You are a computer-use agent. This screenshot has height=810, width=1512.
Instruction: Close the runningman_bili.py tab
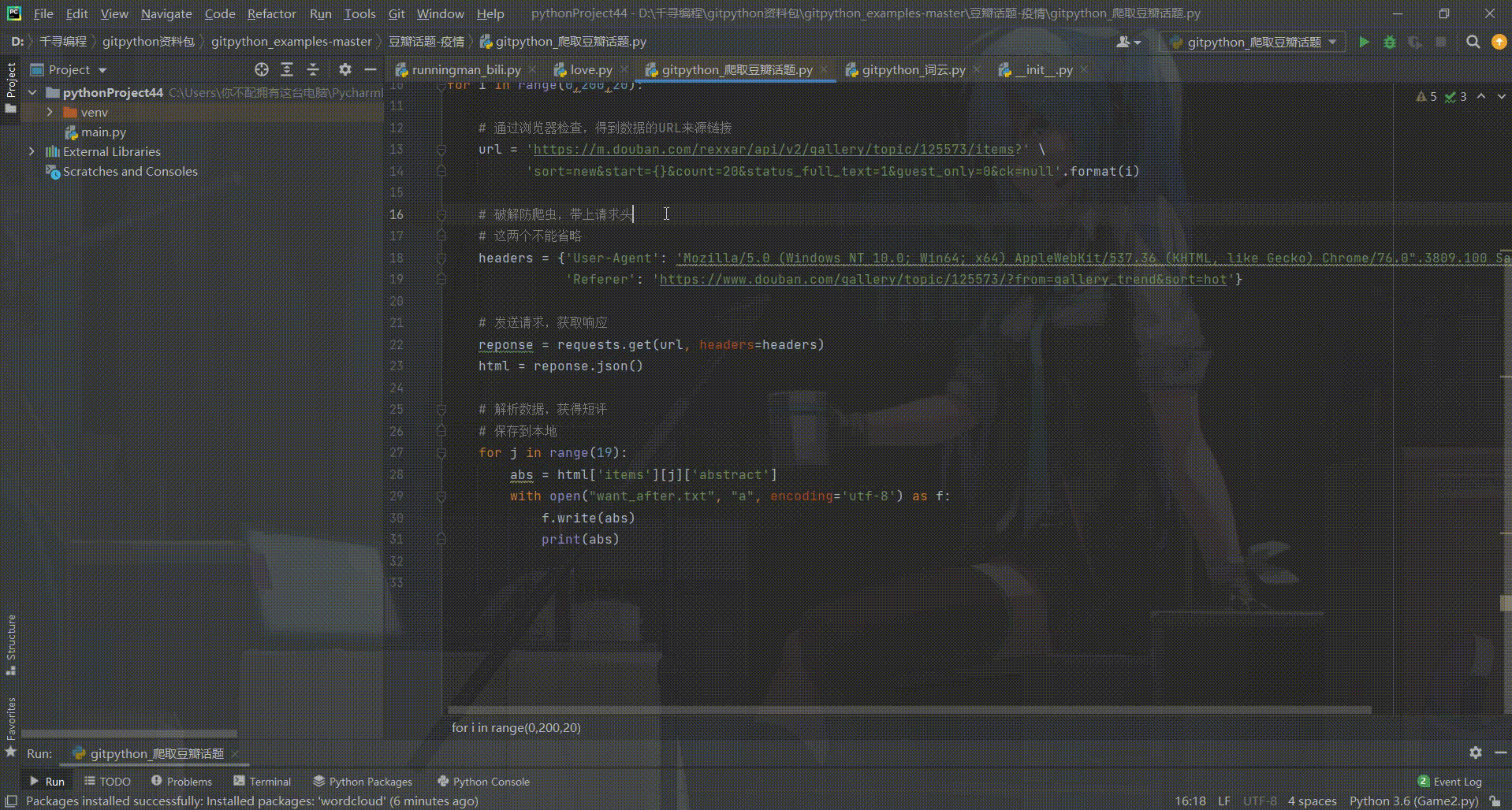click(533, 69)
